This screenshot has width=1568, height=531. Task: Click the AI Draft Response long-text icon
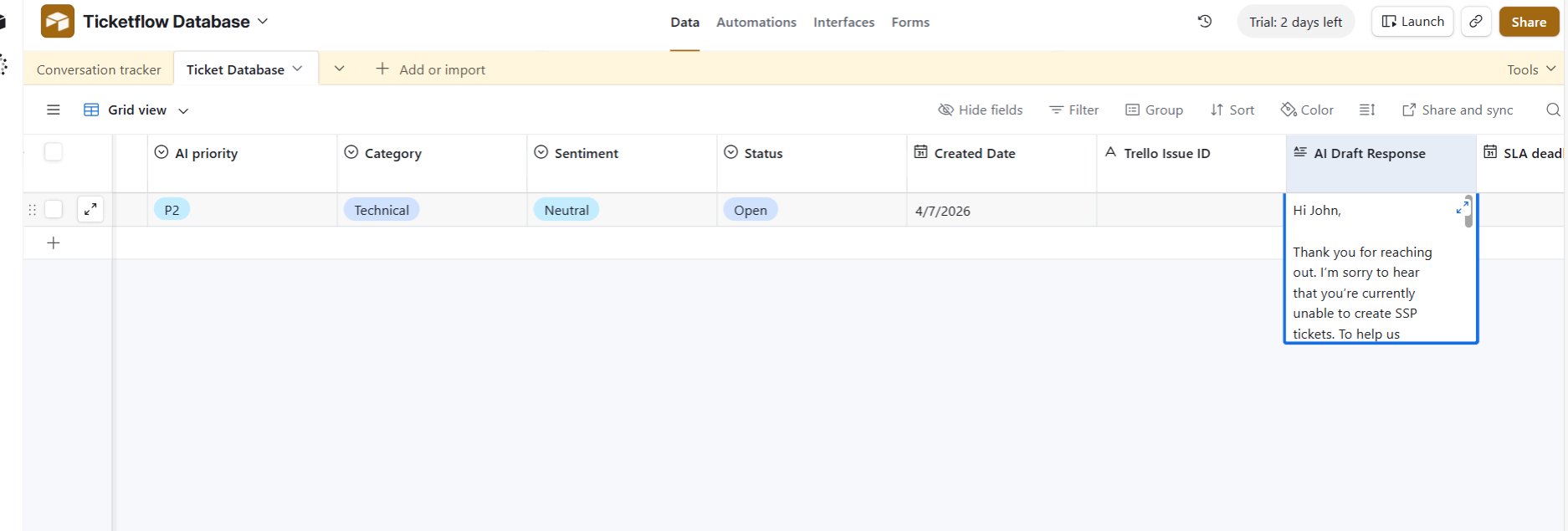[1300, 152]
